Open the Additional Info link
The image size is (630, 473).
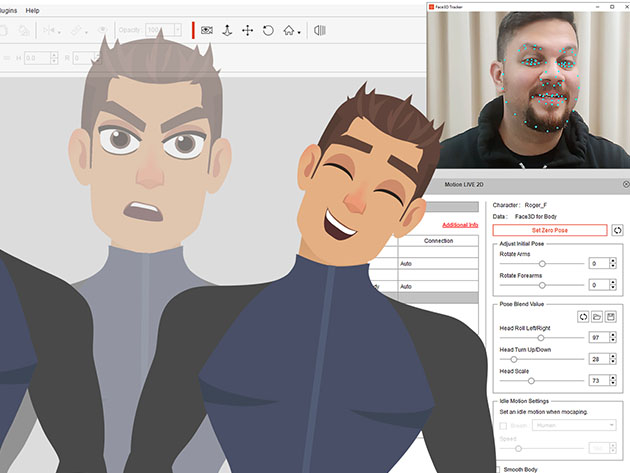click(460, 225)
